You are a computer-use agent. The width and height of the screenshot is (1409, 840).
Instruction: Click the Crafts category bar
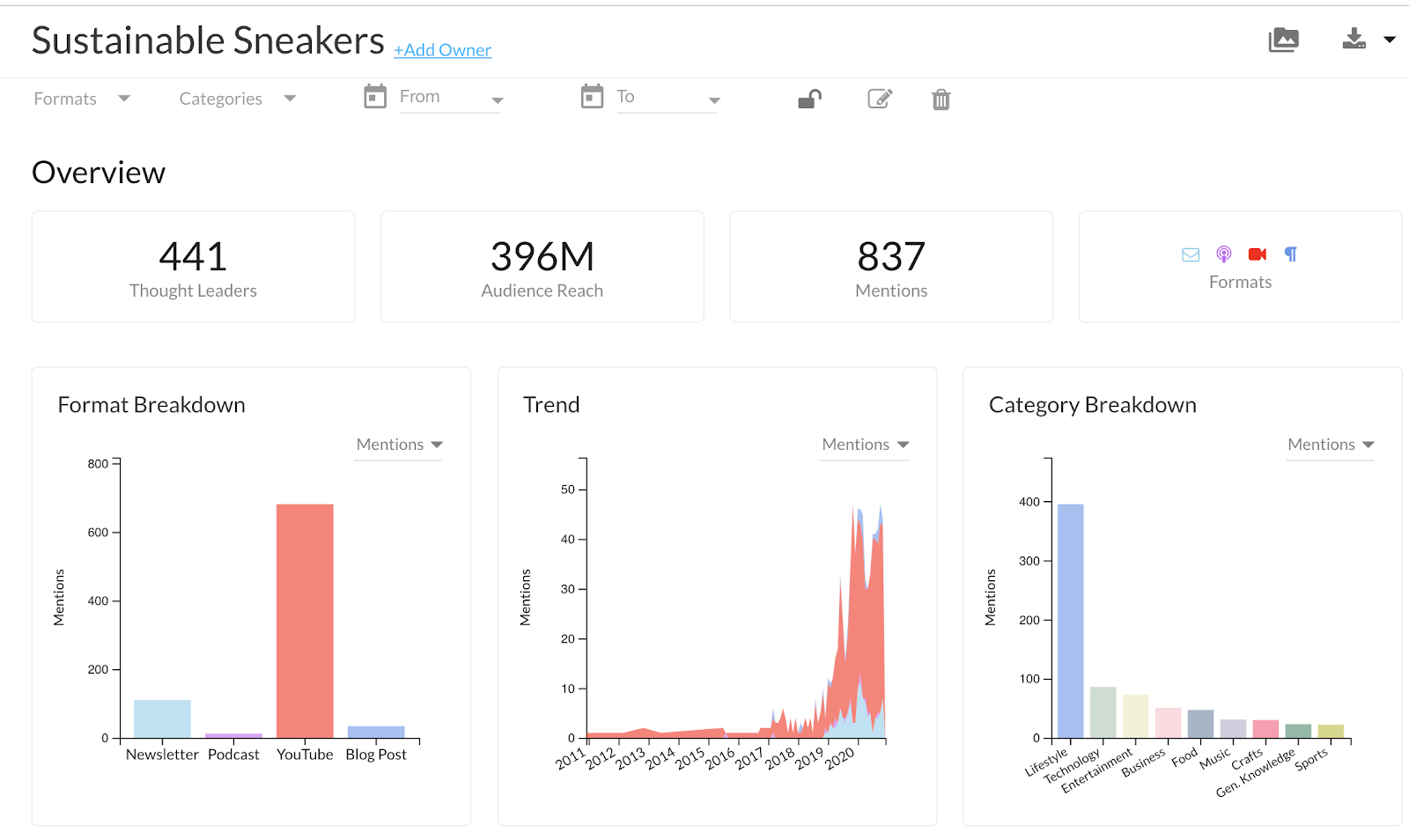tap(1265, 729)
